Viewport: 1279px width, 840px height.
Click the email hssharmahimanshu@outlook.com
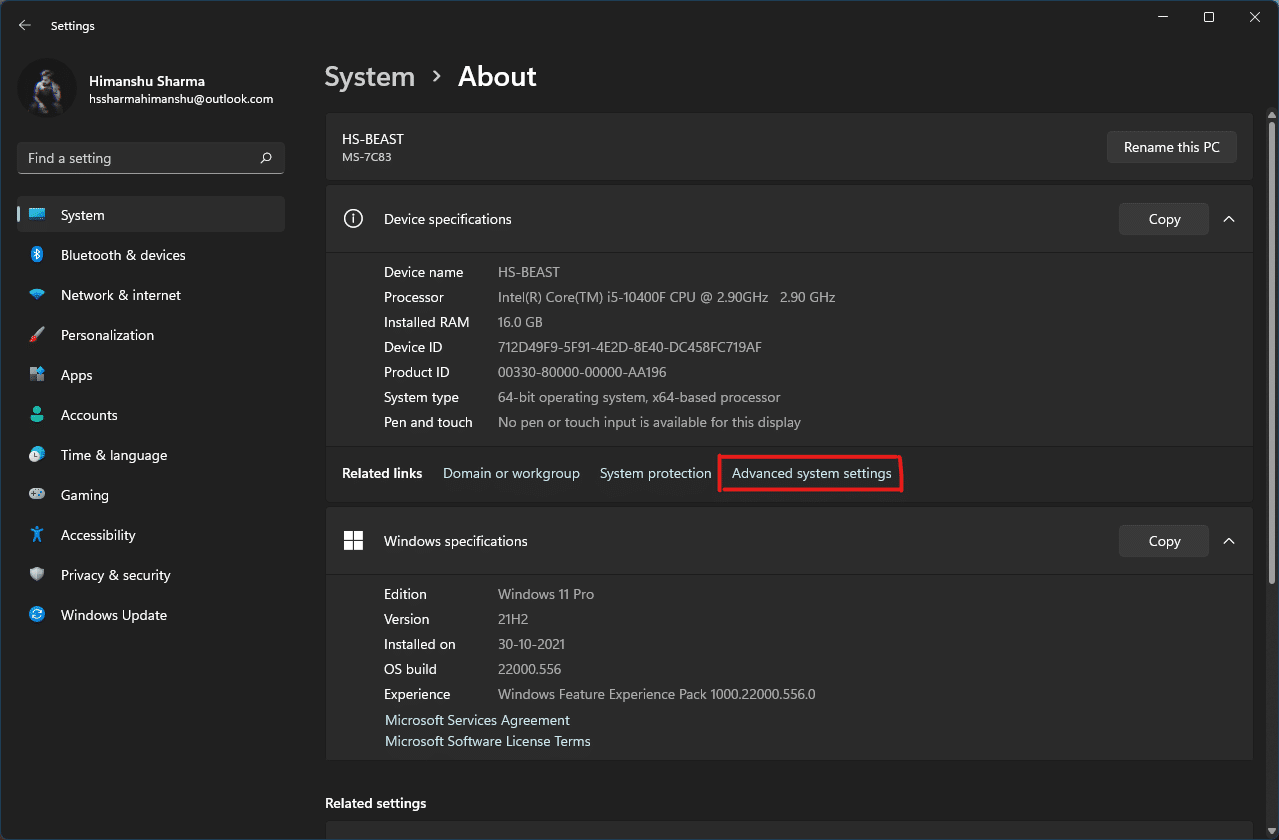(x=181, y=99)
